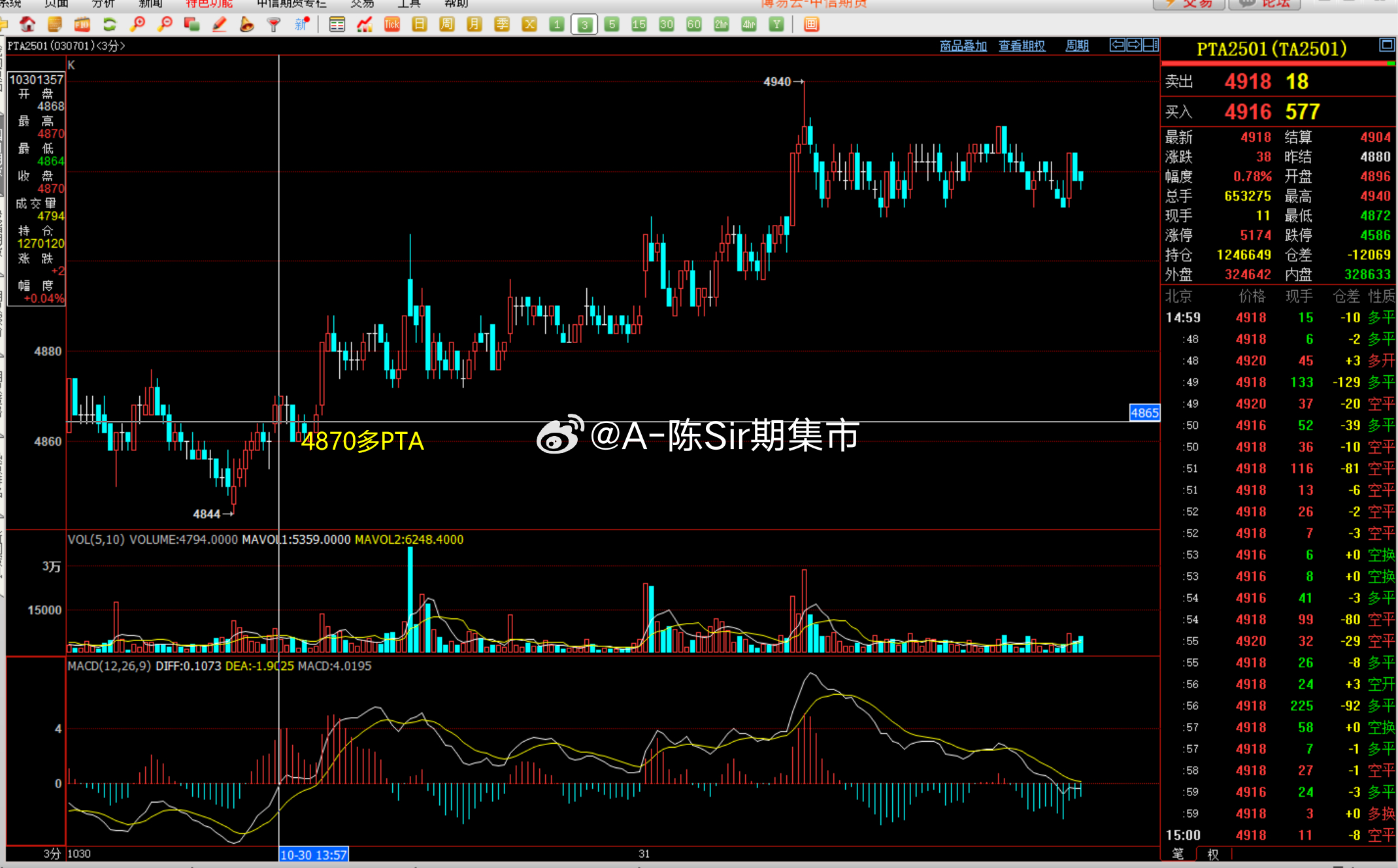
Task: Open the F10 company info icon
Action: pyautogui.click(x=82, y=25)
